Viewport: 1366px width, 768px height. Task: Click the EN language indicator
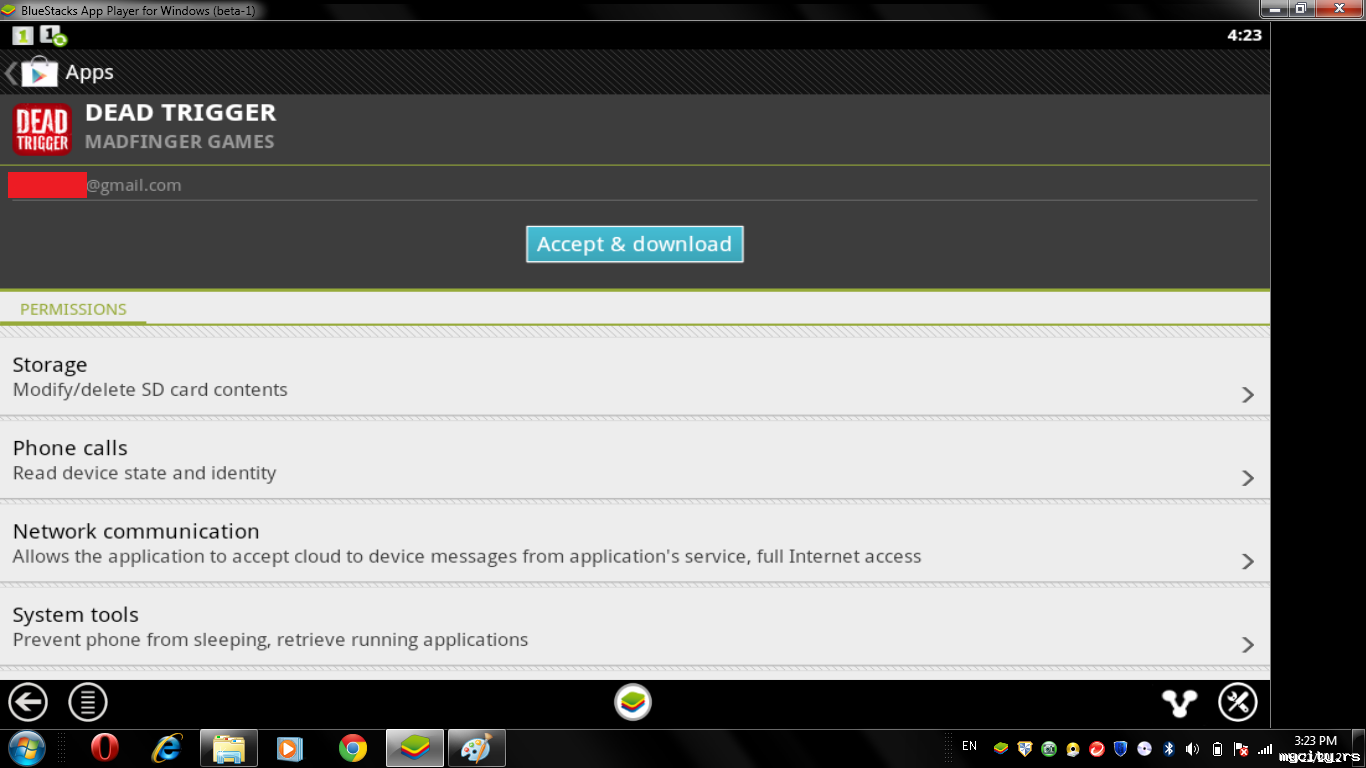click(969, 746)
